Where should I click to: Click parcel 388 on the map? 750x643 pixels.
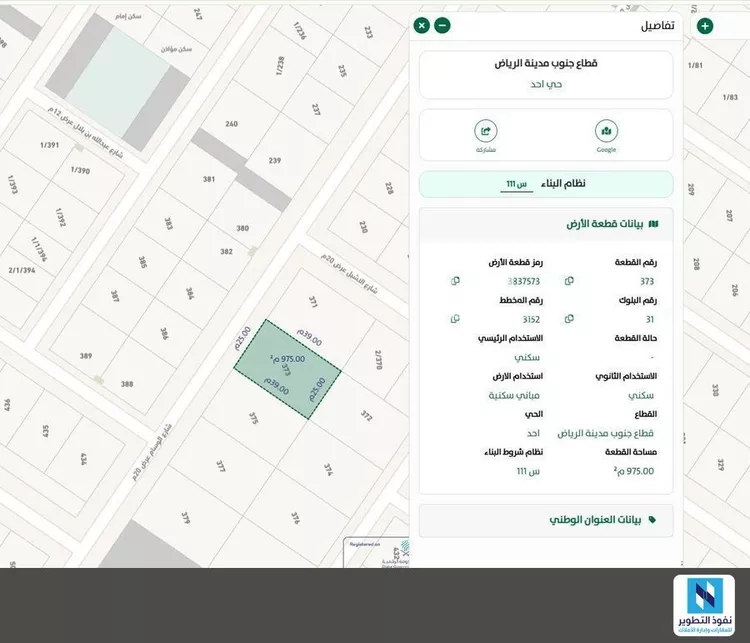tap(127, 384)
